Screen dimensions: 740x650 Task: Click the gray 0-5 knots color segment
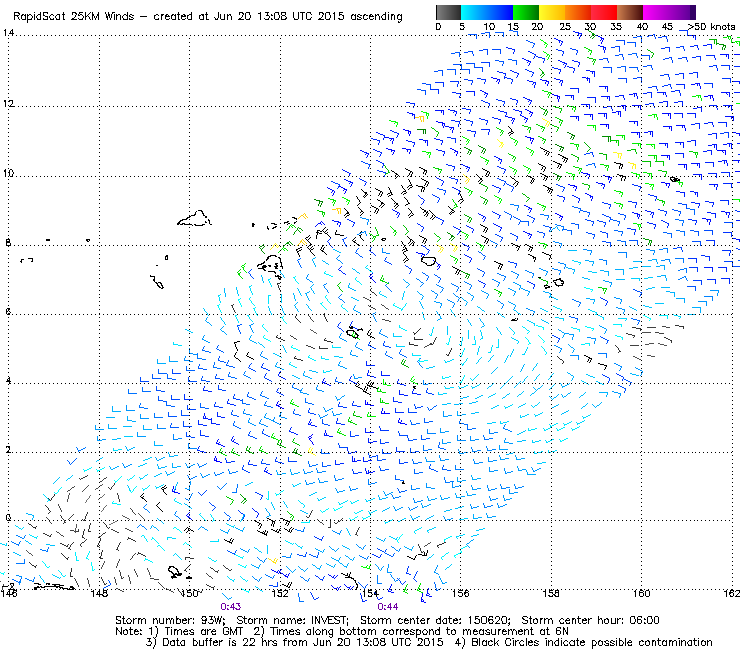pyautogui.click(x=448, y=12)
